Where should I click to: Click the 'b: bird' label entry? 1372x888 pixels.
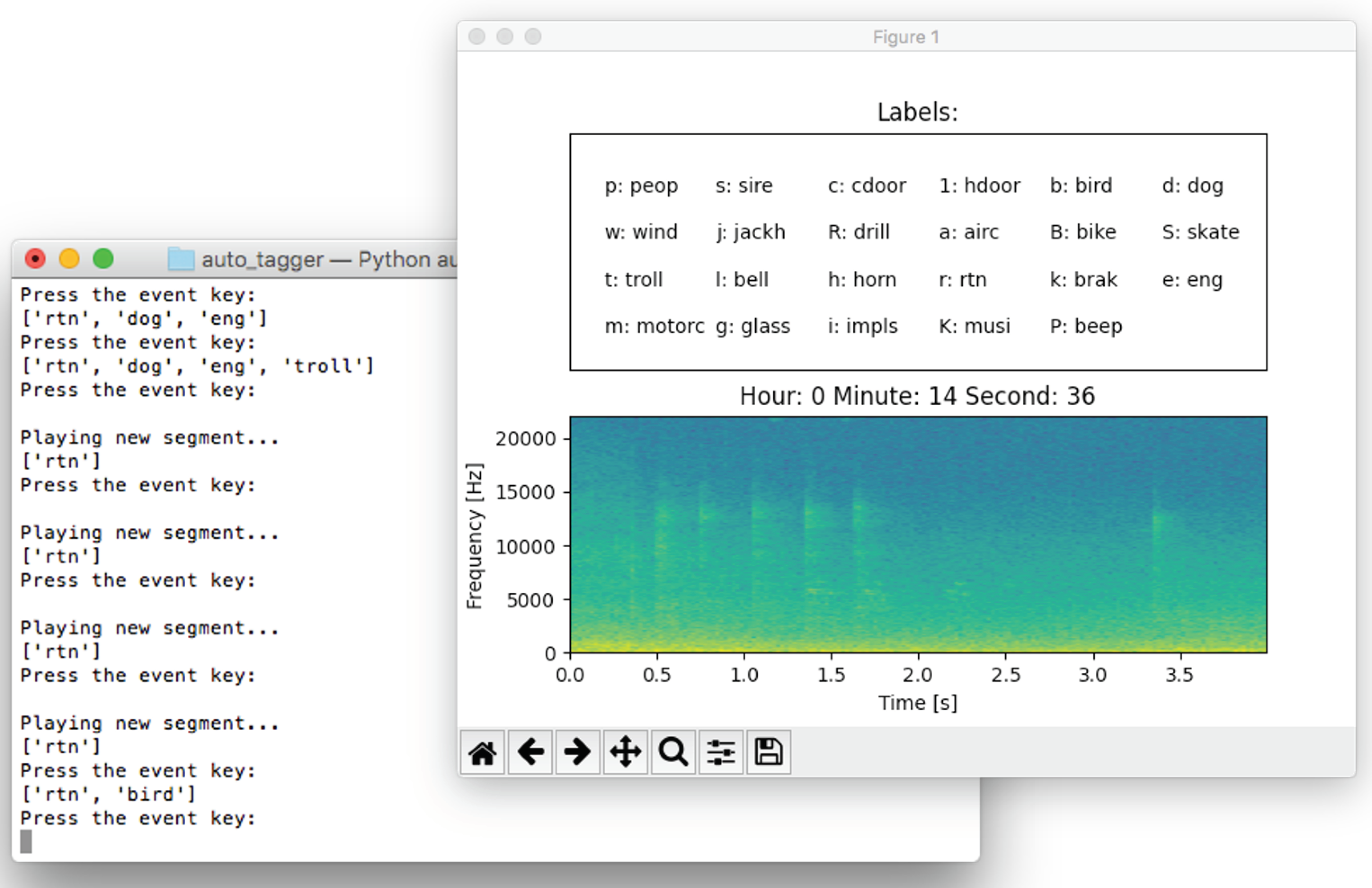click(x=1080, y=186)
